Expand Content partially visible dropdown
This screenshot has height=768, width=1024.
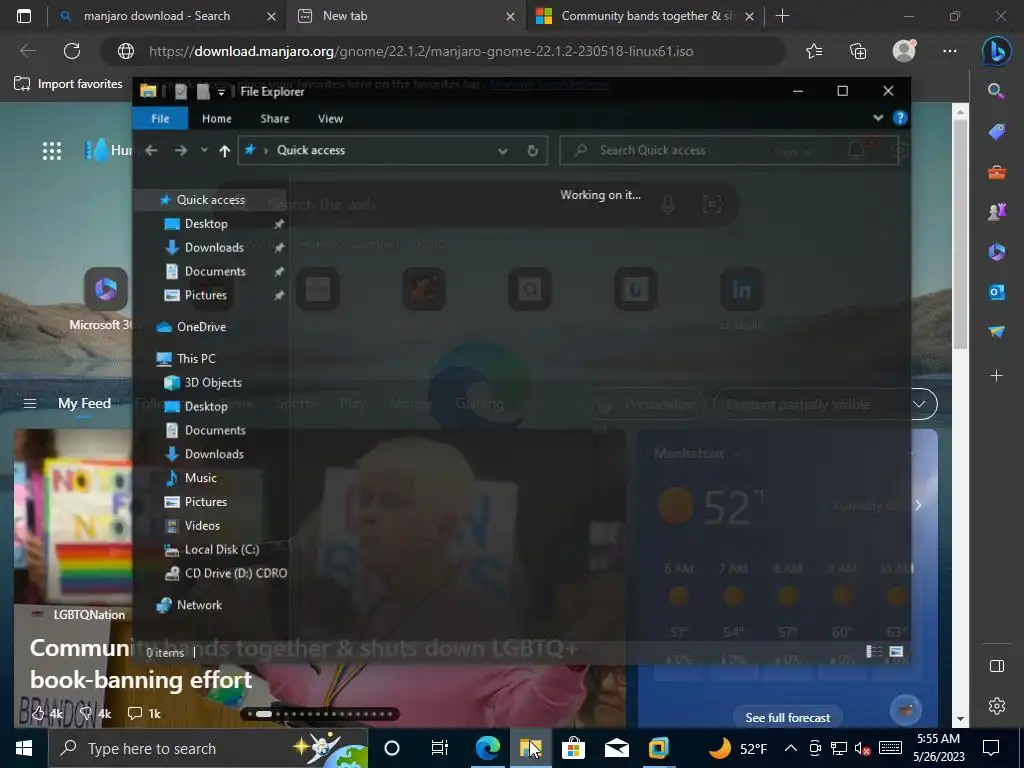[919, 404]
